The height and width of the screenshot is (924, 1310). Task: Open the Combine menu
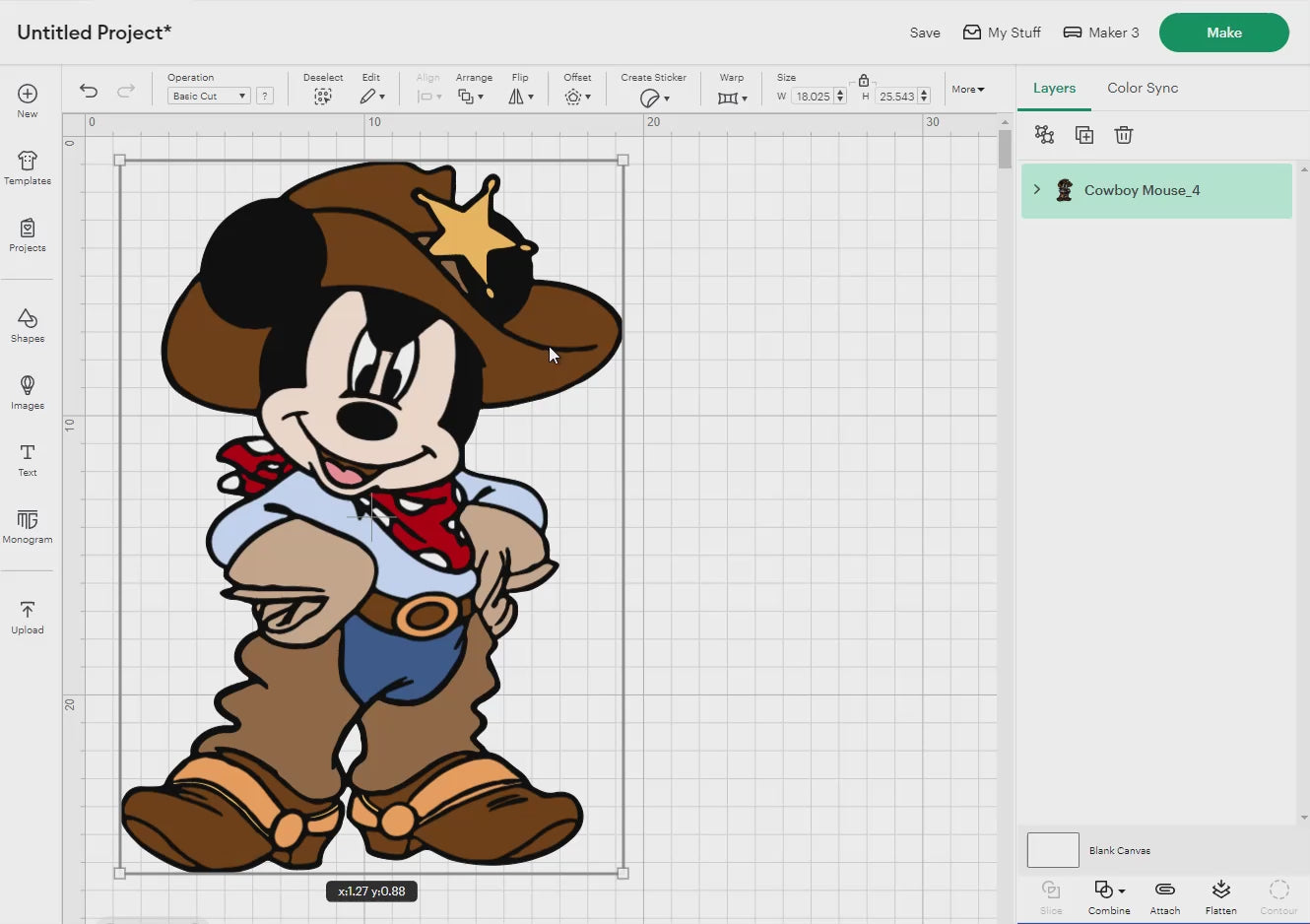(x=1109, y=896)
